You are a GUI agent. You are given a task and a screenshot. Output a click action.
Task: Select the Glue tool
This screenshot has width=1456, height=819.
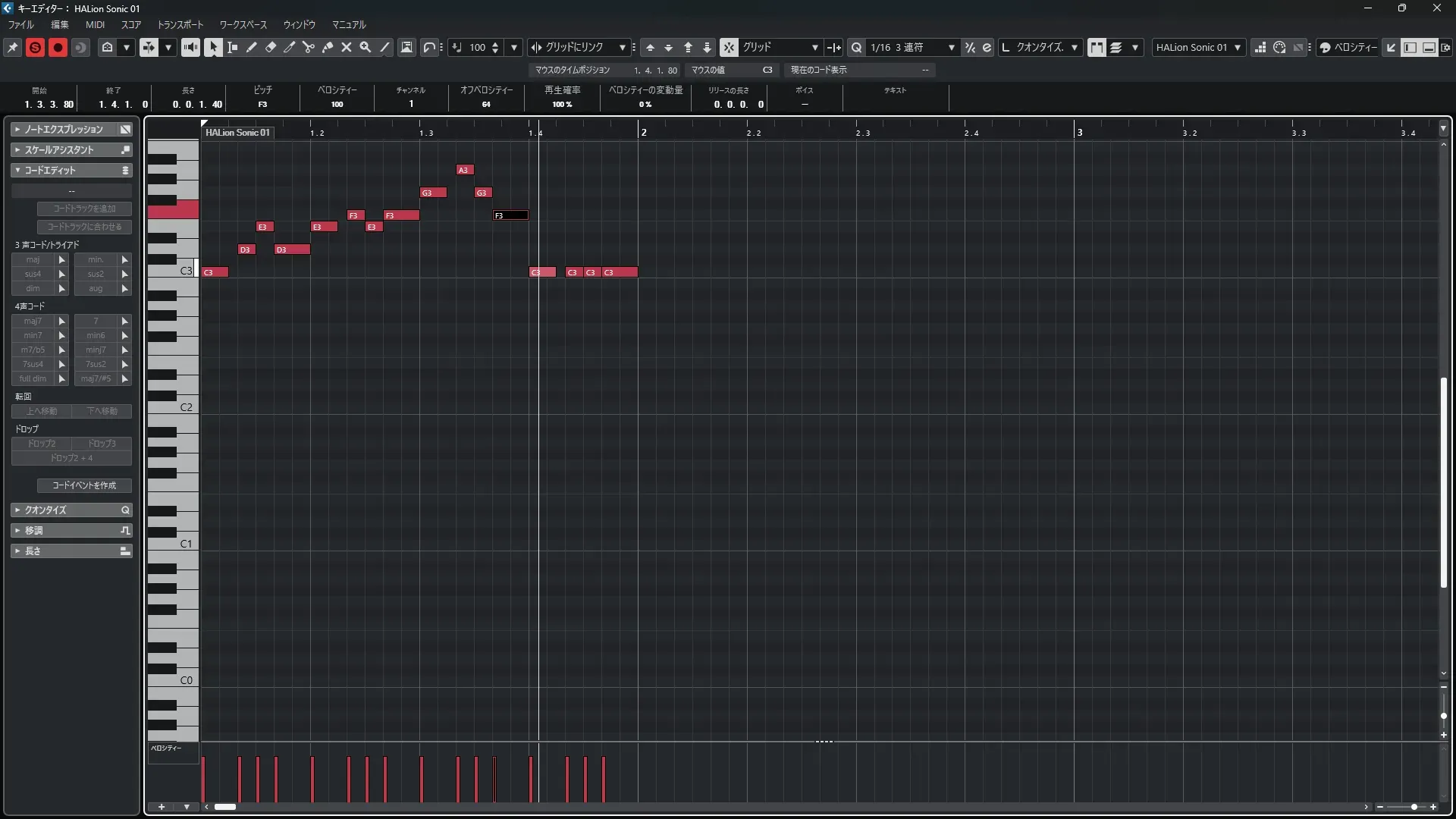[x=328, y=47]
